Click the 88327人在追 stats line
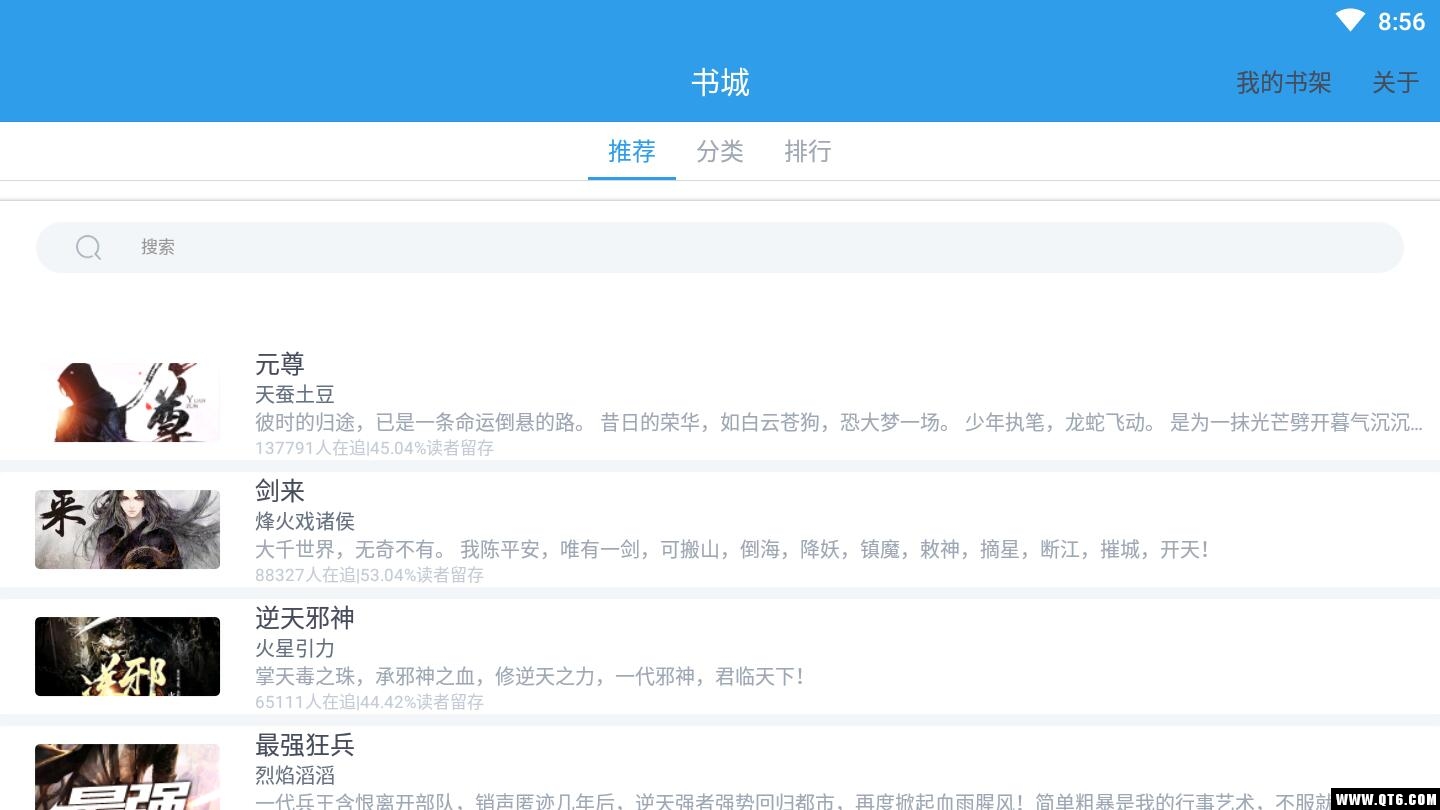Image resolution: width=1440 pixels, height=810 pixels. (370, 575)
